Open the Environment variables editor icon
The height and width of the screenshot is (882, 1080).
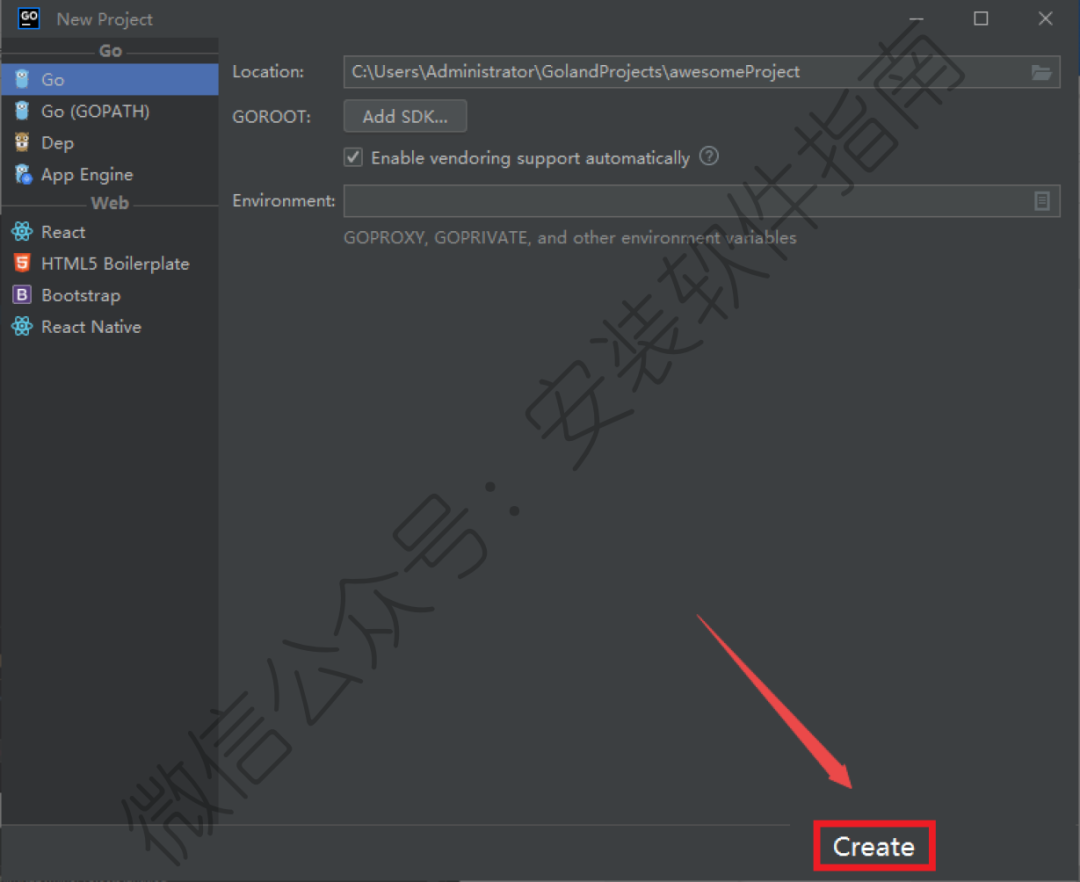pos(1042,201)
